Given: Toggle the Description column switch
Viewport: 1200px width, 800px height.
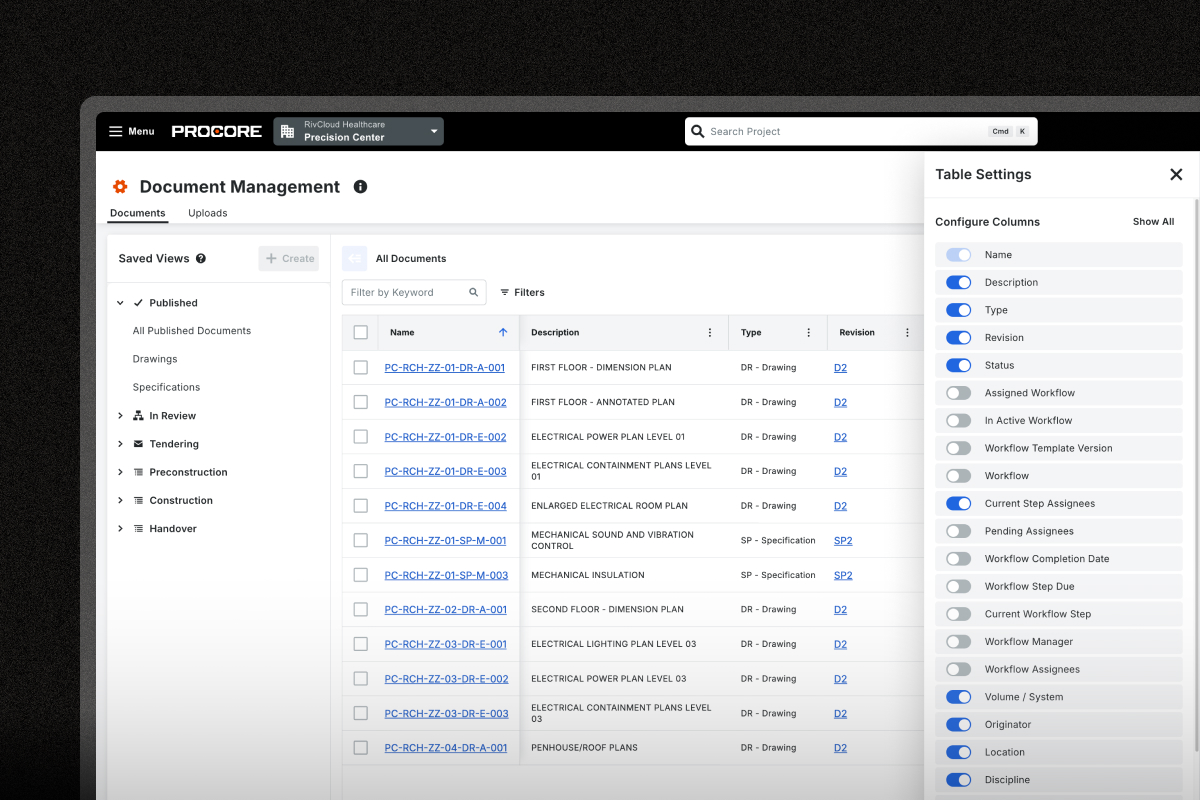Looking at the screenshot, I should coord(958,283).
